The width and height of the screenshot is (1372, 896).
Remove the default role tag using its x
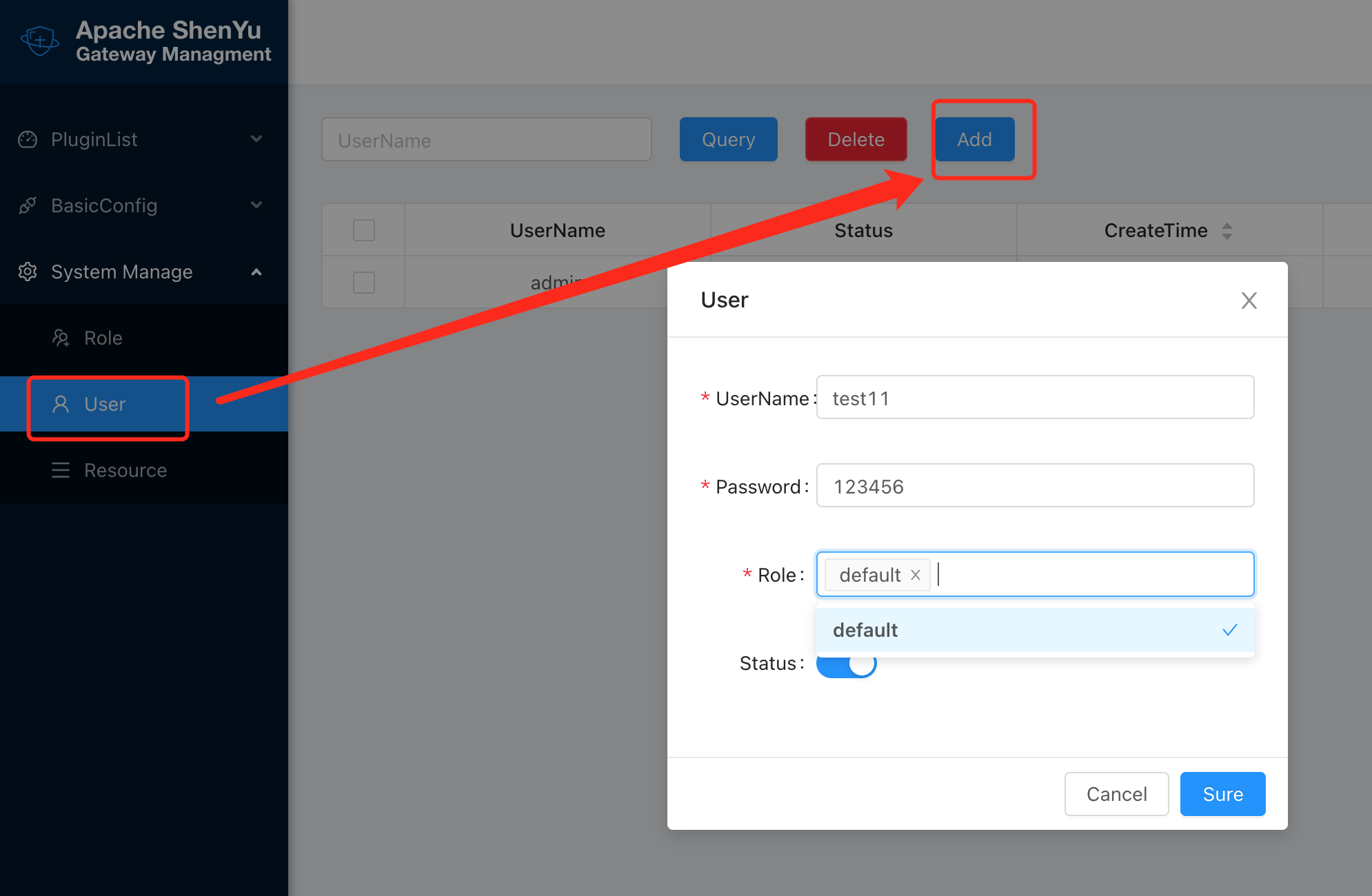[916, 575]
